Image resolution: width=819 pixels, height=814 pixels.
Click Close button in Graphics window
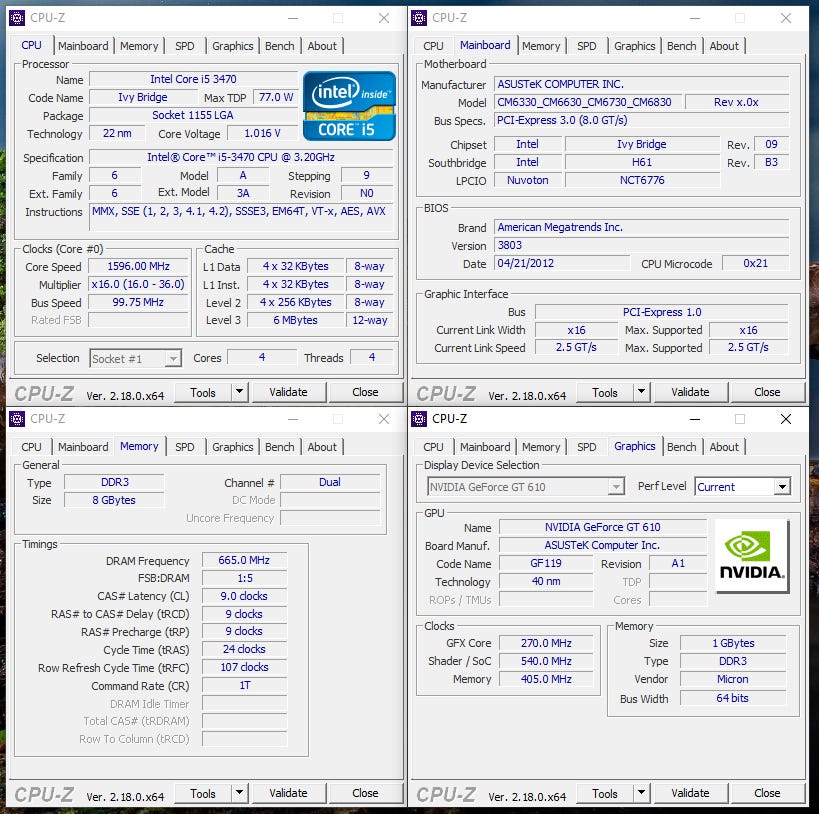[x=767, y=793]
